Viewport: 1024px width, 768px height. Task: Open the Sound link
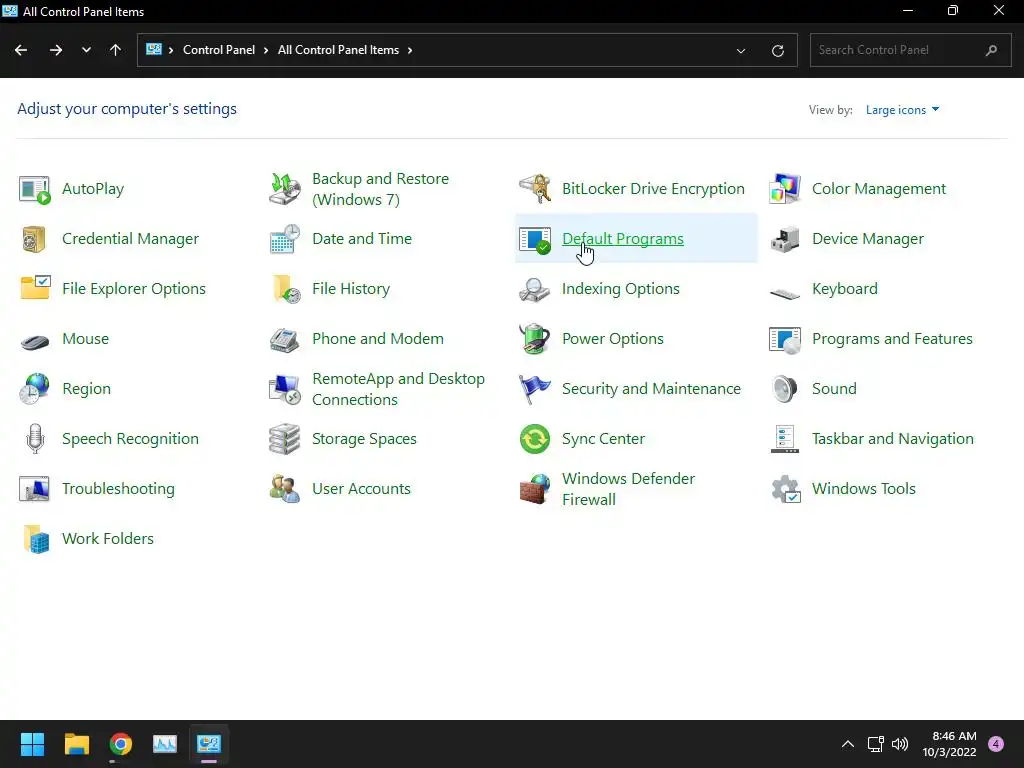coord(834,389)
